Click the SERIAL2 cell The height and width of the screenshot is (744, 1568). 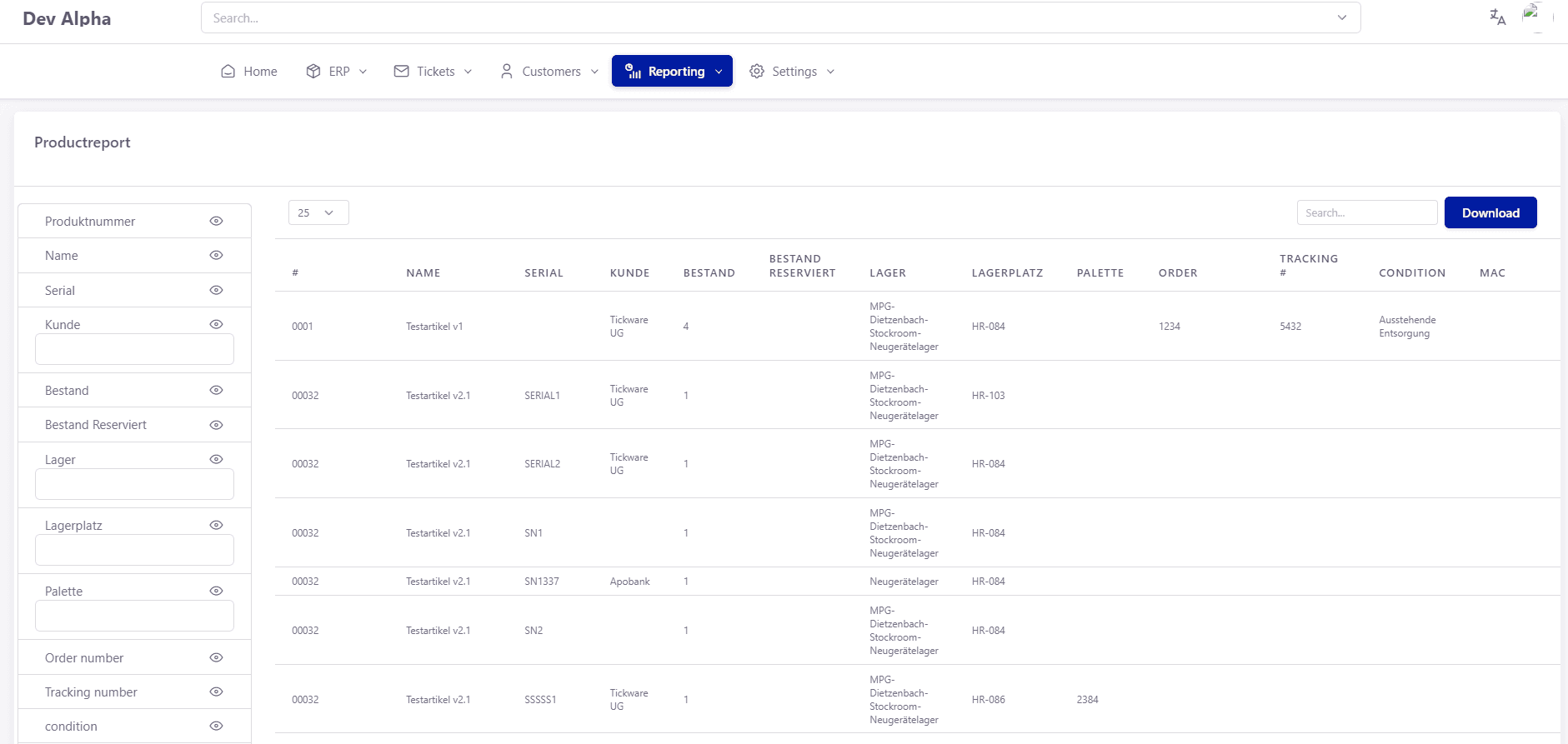point(542,463)
